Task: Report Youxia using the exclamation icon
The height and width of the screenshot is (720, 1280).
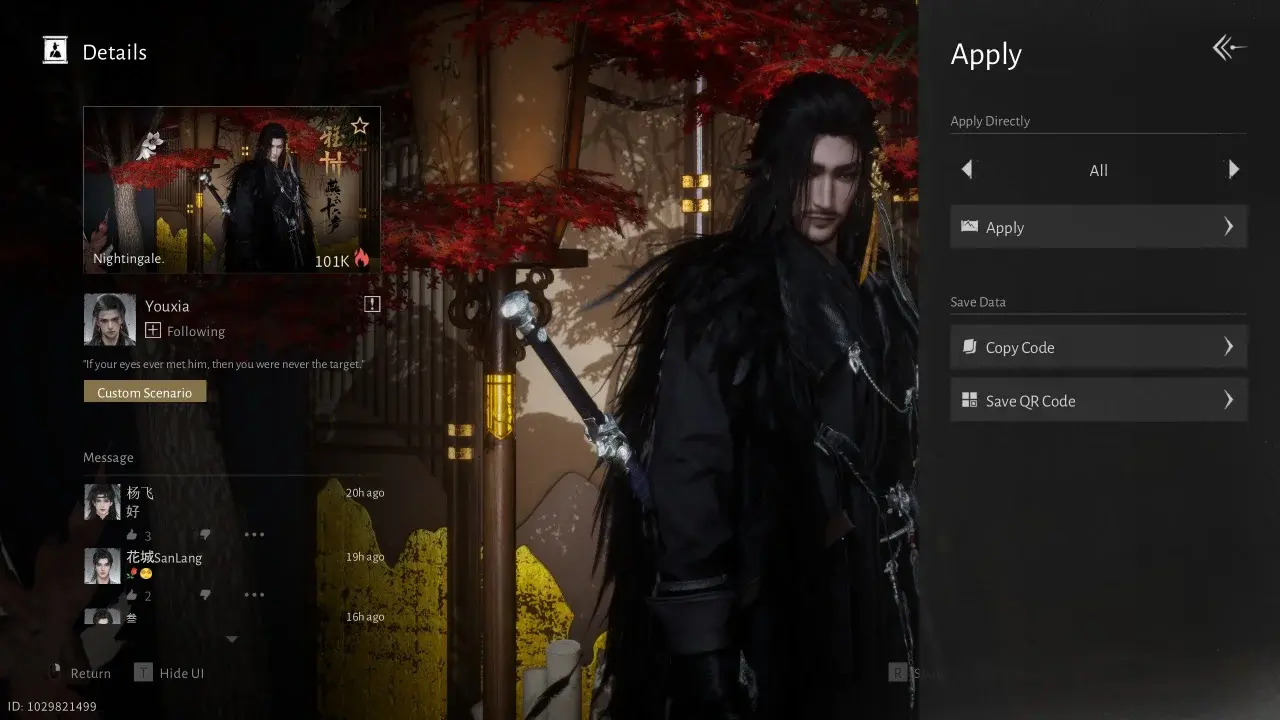Action: (372, 304)
